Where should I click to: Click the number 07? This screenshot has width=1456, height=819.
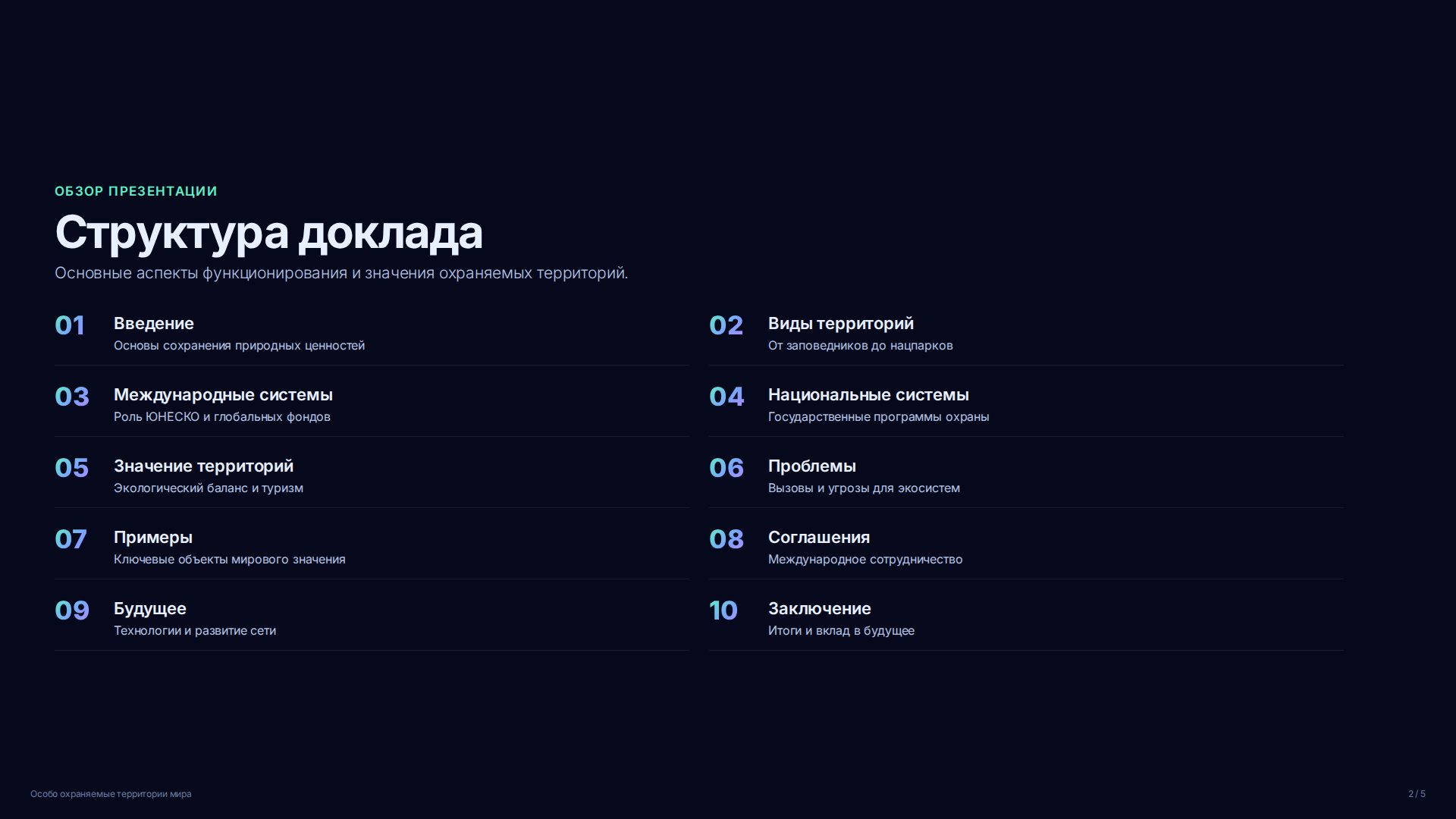point(71,539)
